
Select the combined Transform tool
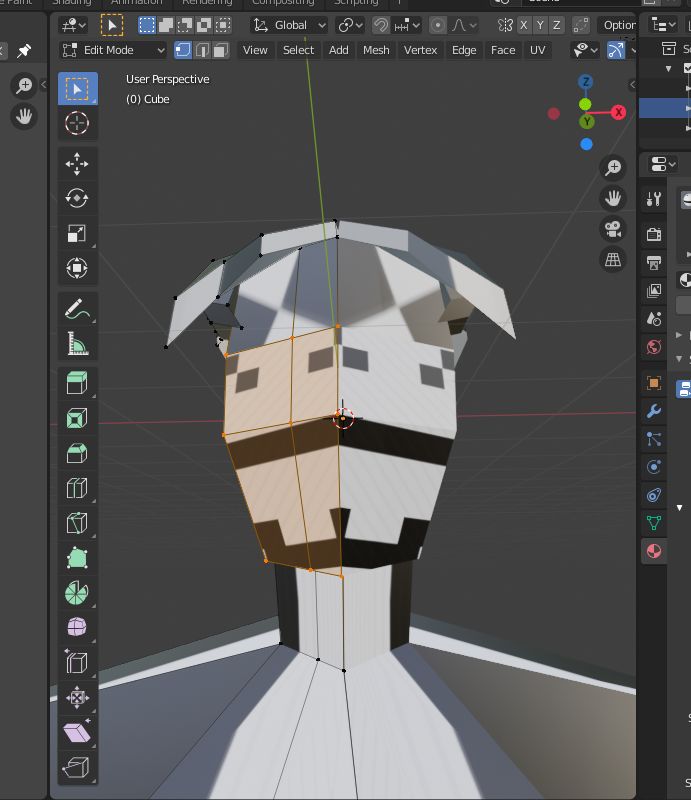coord(77,268)
